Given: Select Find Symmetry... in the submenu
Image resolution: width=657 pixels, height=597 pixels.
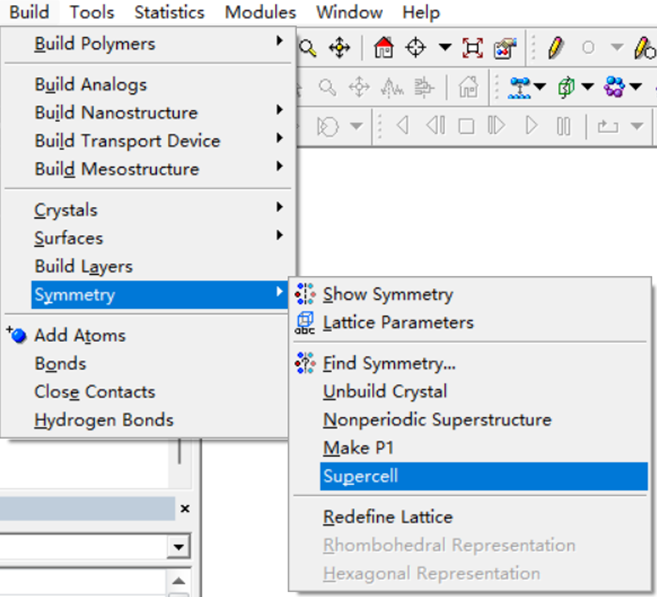Looking at the screenshot, I should 470,363.
